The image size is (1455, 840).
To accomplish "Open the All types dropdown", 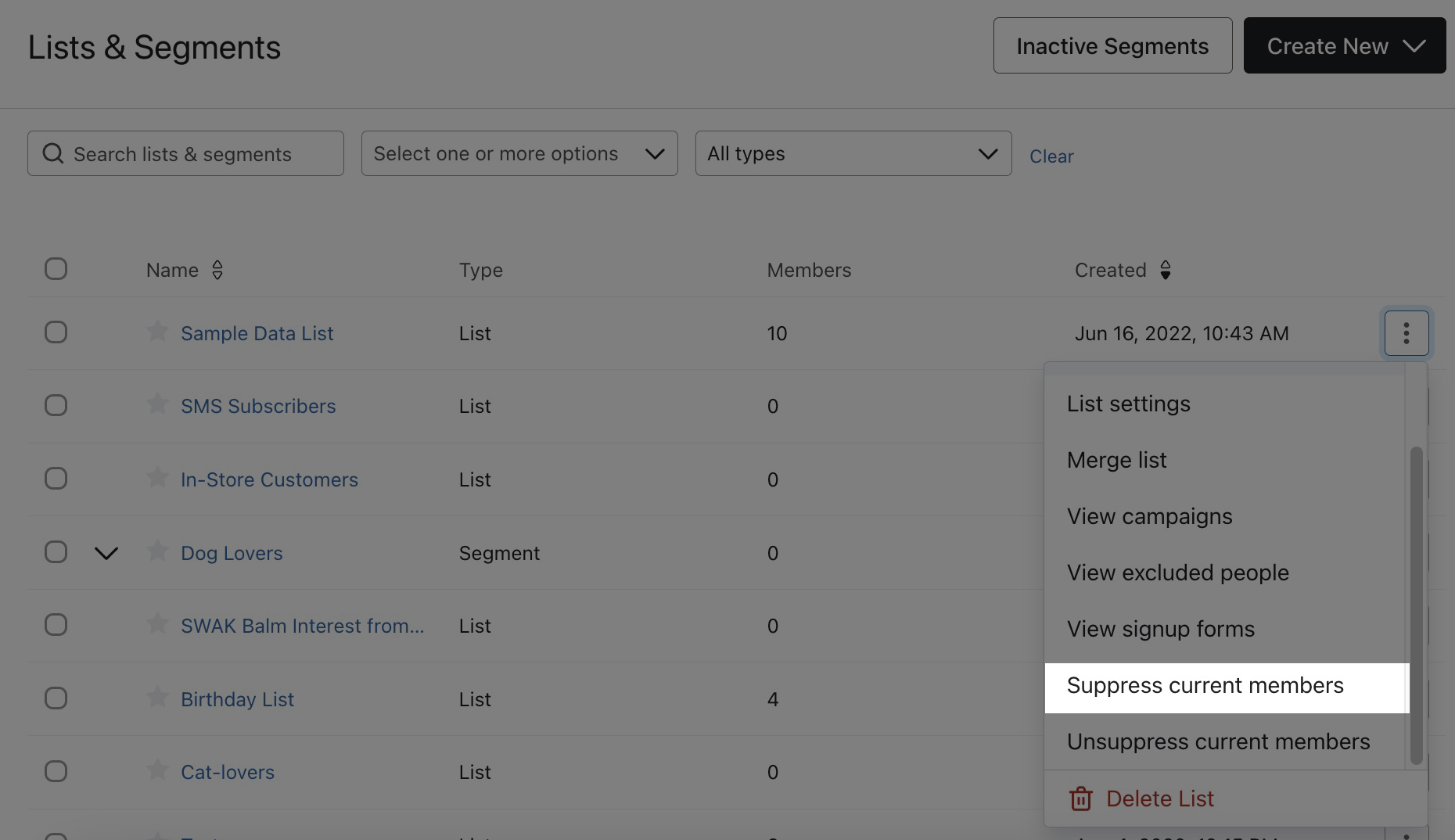I will coord(852,153).
